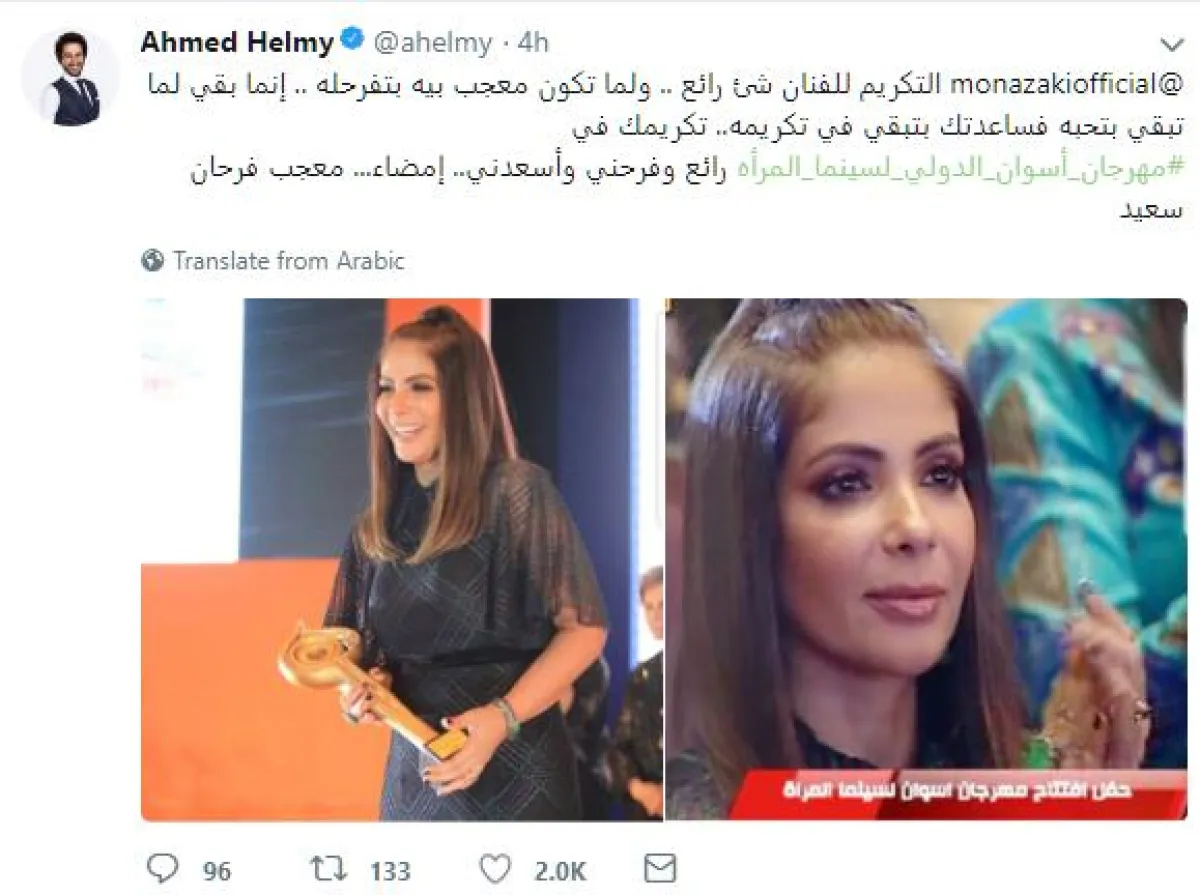Click the reply speech bubble icon

click(x=161, y=866)
